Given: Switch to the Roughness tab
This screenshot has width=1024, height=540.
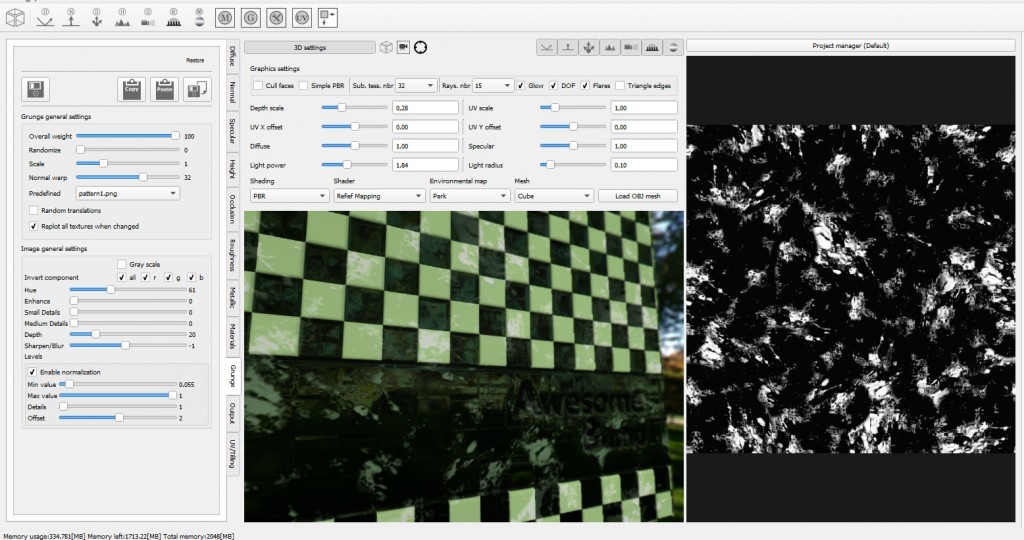Looking at the screenshot, I should pyautogui.click(x=232, y=253).
